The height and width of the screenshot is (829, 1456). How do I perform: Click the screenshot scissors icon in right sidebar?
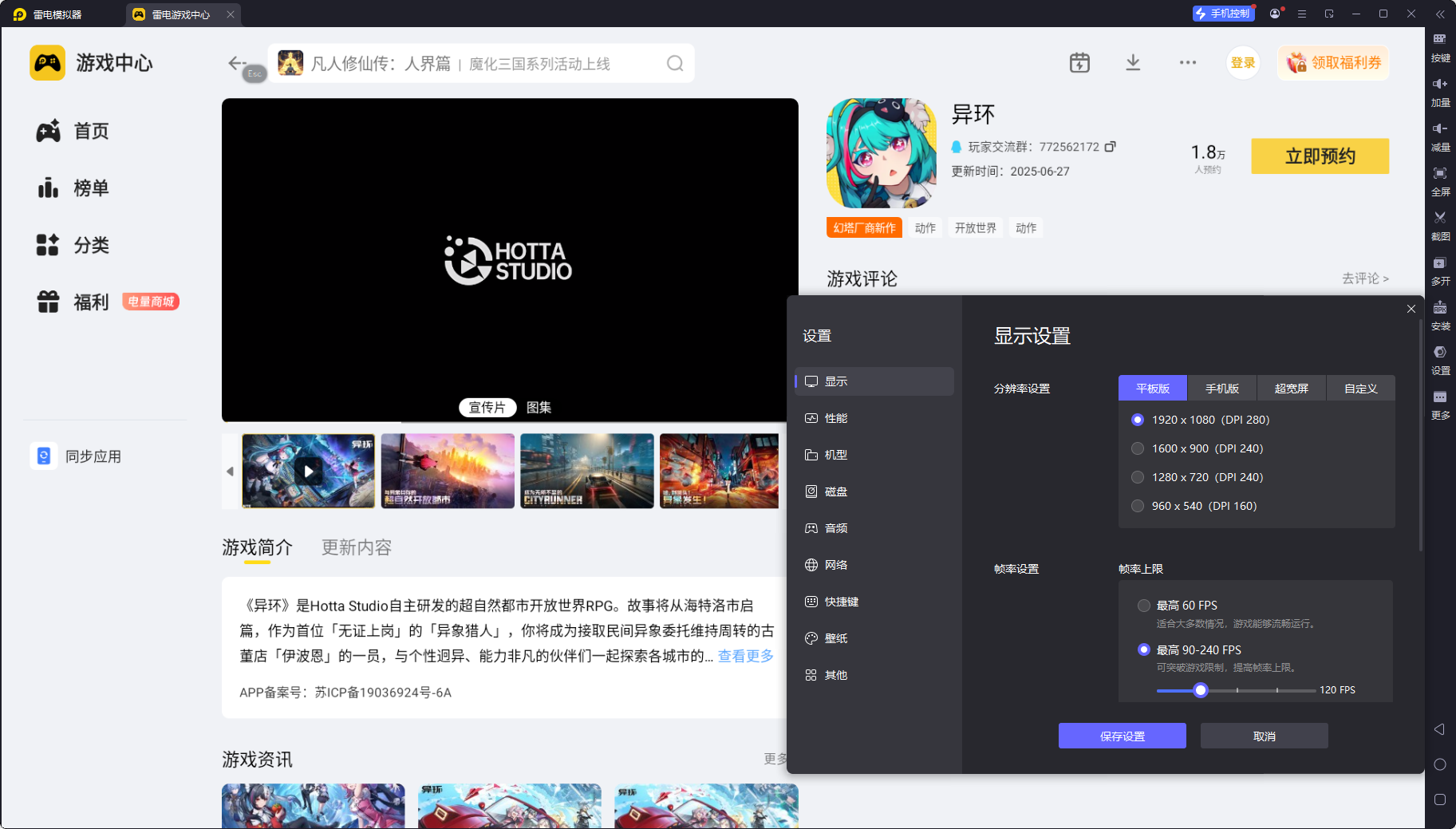[x=1440, y=218]
